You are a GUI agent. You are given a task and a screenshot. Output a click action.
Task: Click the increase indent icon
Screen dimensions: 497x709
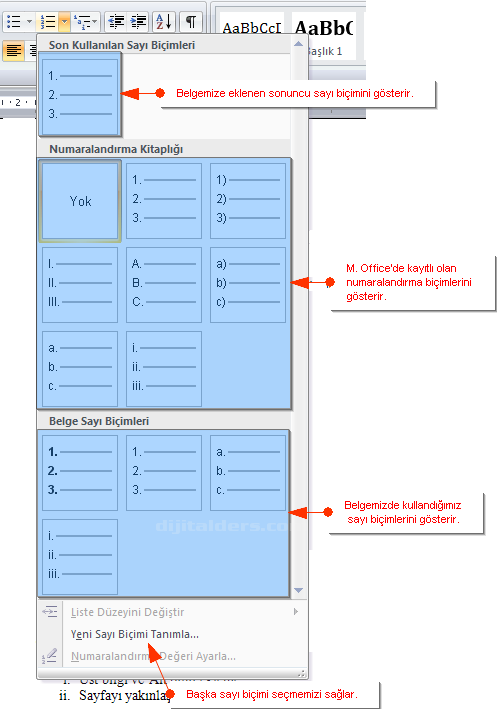(x=138, y=22)
